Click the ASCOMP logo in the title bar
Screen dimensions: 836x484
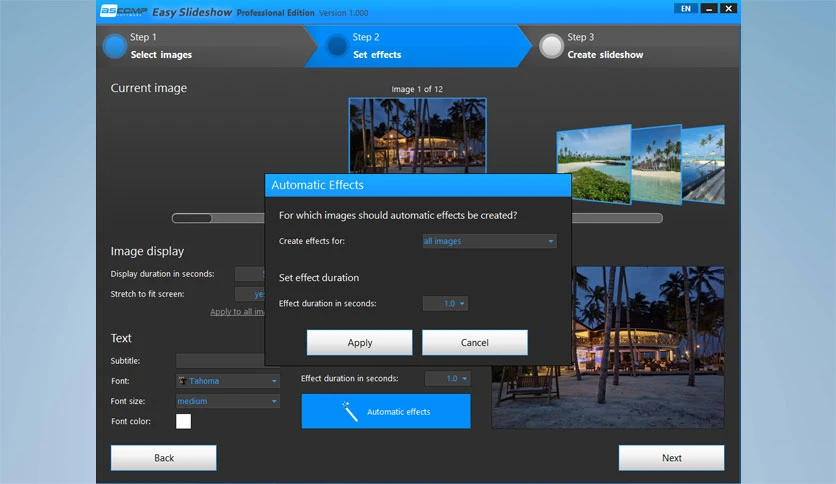[x=123, y=11]
